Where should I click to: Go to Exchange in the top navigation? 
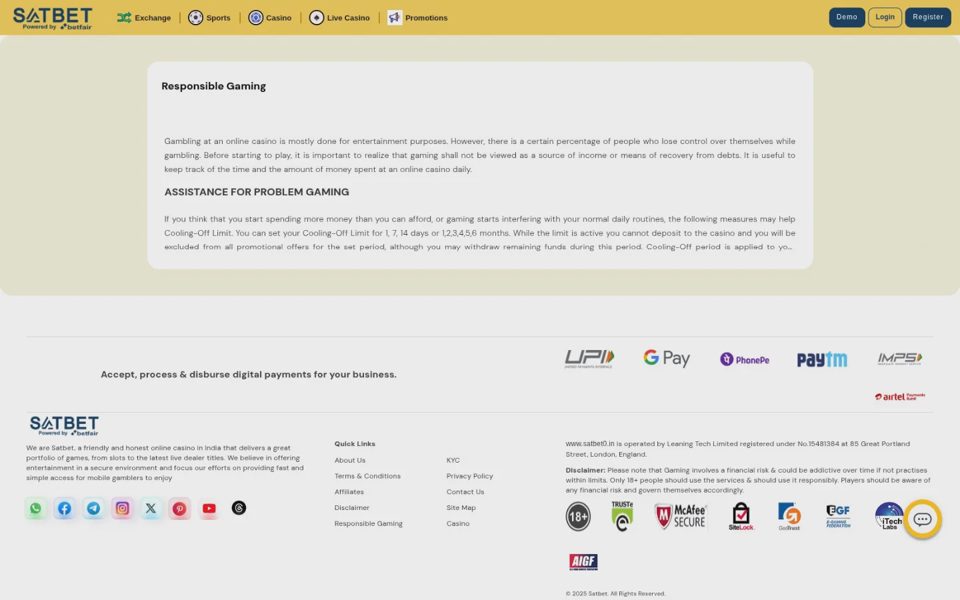pos(144,18)
